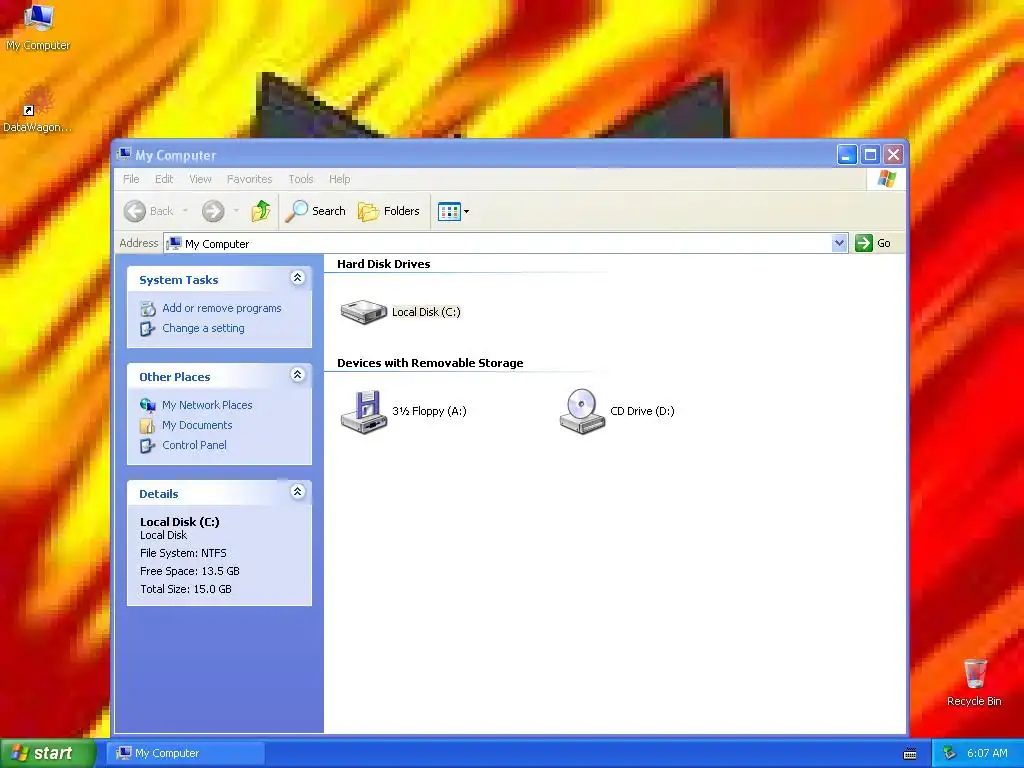Screen dimensions: 1024x768
Task: Select the CD Drive (D:) icon
Action: [582, 411]
